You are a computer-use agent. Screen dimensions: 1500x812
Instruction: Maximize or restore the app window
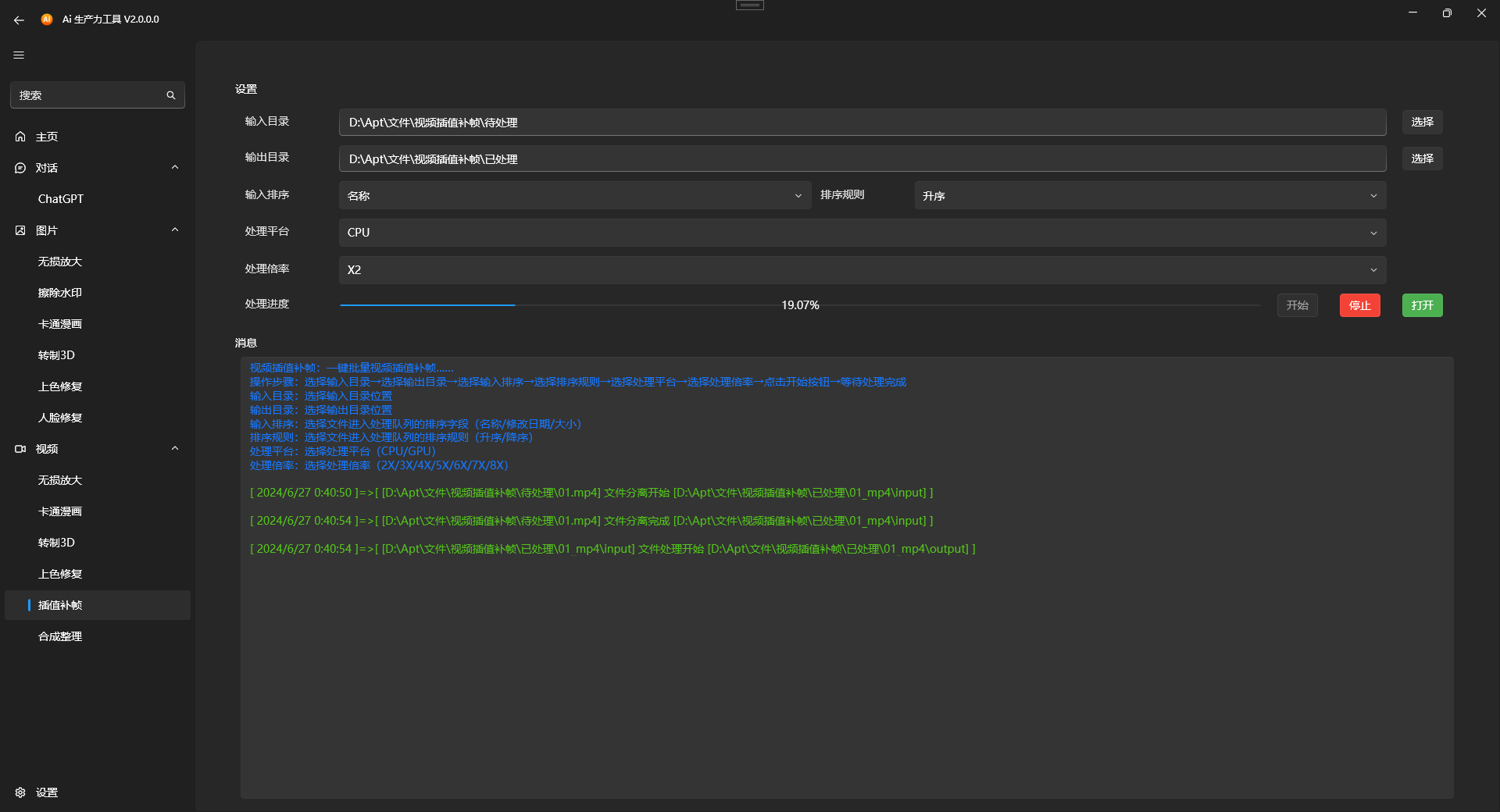tap(1447, 12)
